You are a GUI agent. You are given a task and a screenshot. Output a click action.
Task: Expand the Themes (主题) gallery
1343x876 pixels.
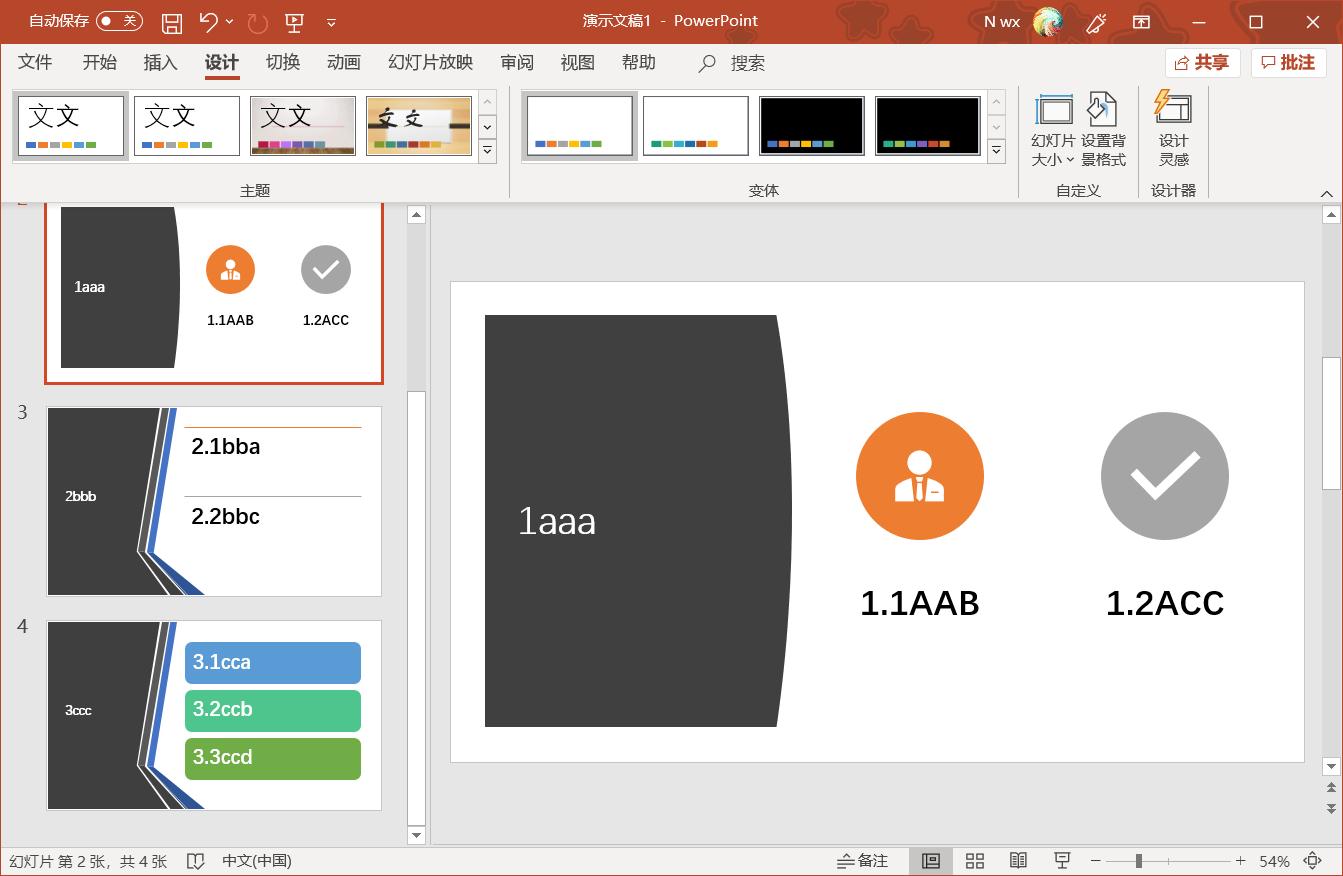click(488, 151)
